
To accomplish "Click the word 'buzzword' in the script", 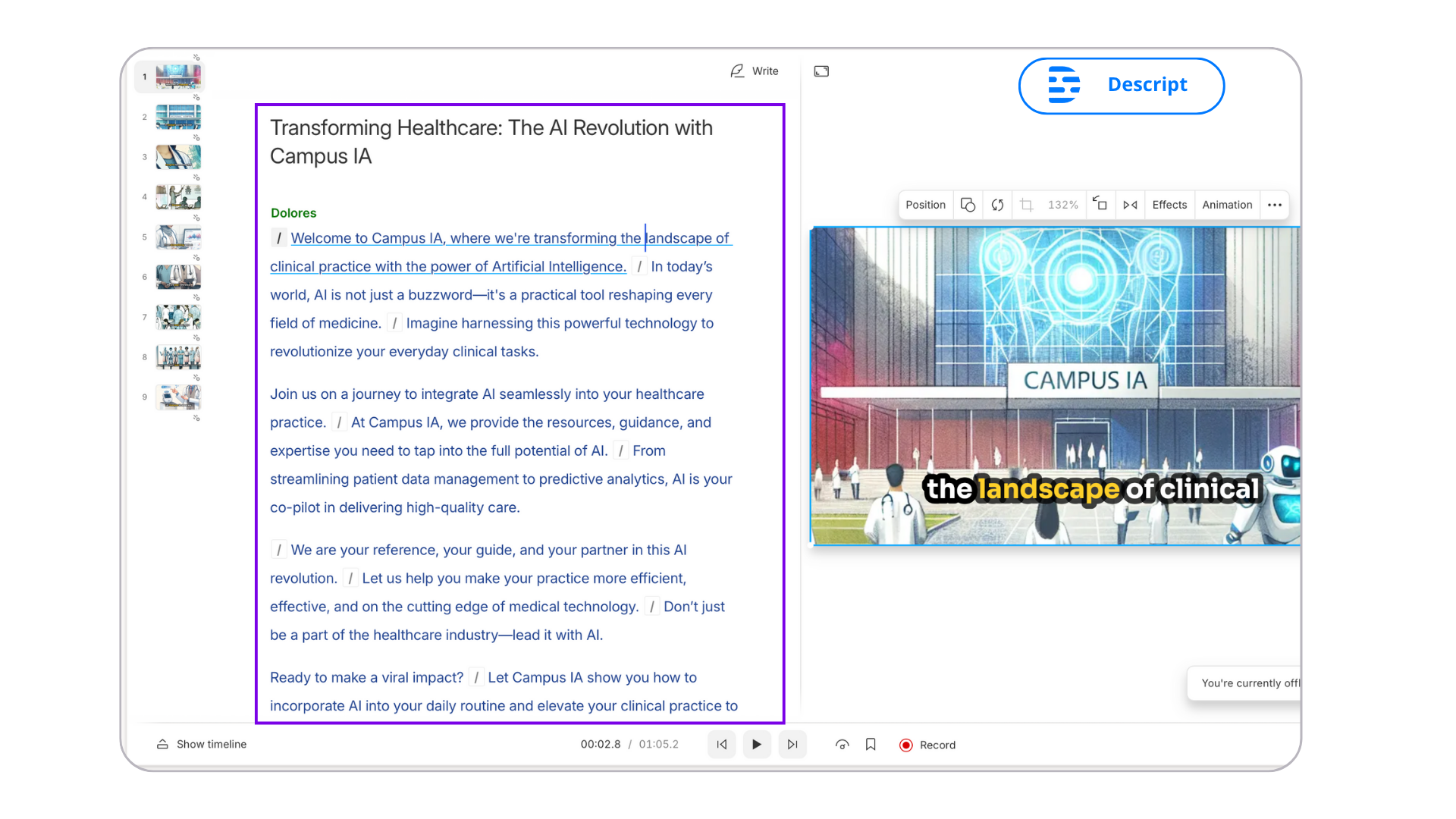I will [440, 295].
